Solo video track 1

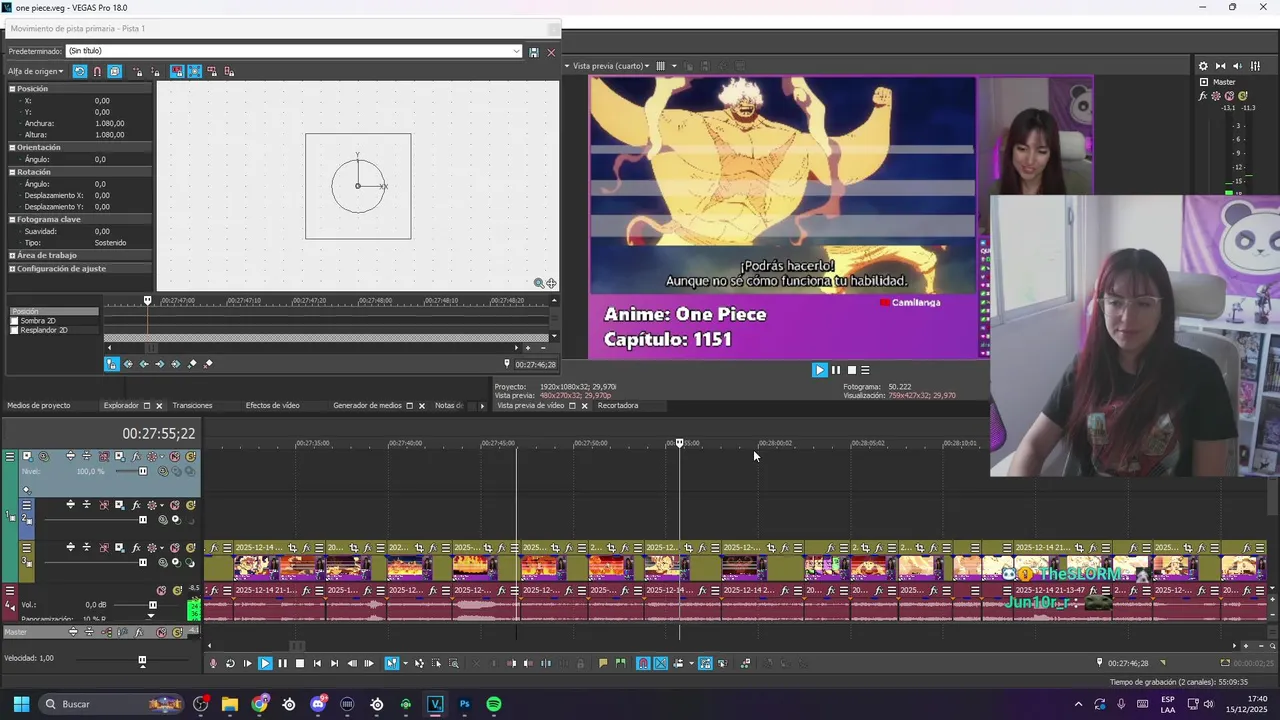click(x=190, y=457)
